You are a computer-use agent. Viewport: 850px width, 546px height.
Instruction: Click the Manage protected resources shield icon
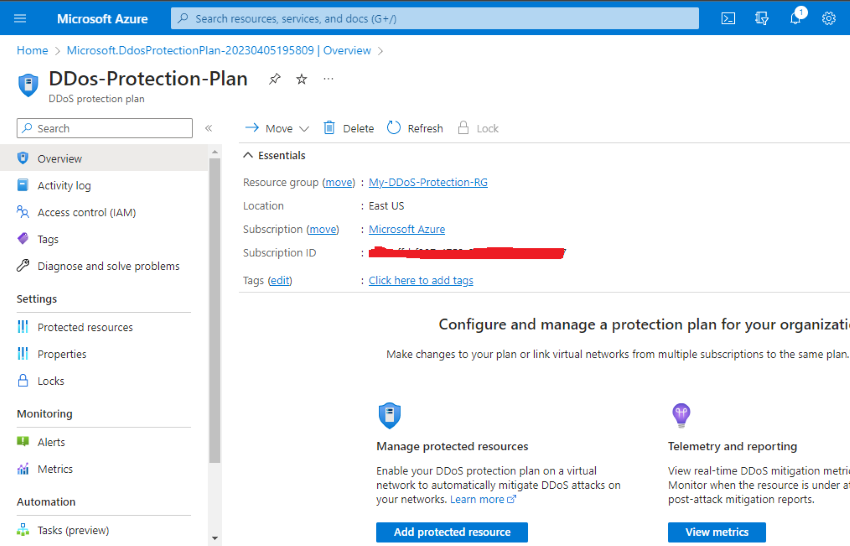point(389,416)
